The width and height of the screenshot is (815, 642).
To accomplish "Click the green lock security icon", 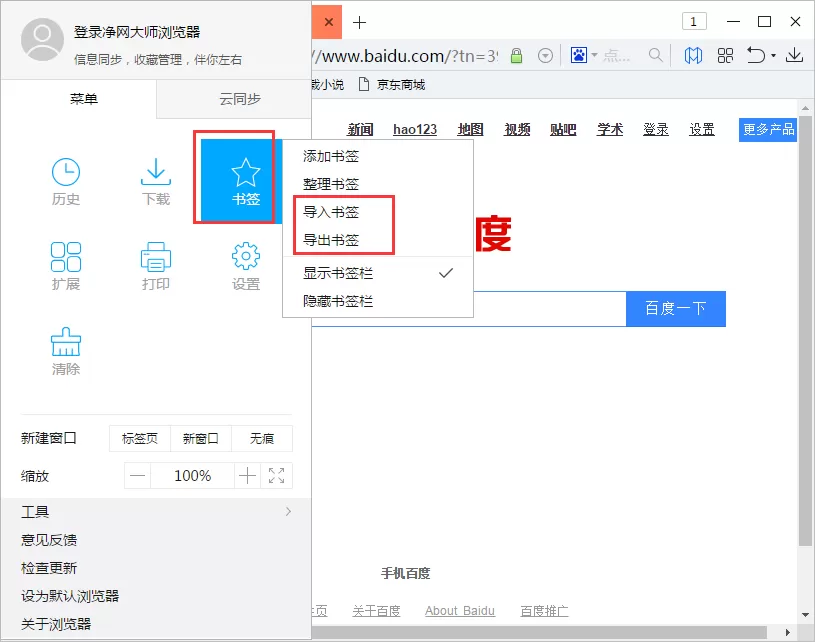I will (x=516, y=55).
